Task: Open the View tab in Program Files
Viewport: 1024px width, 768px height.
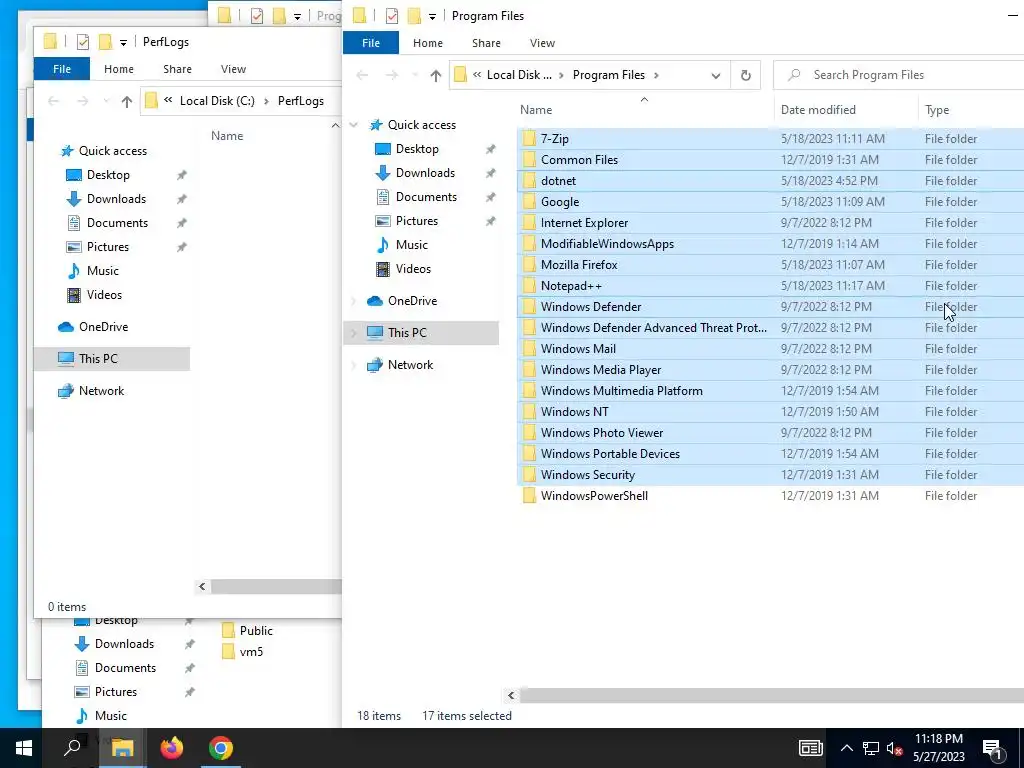Action: pos(542,43)
